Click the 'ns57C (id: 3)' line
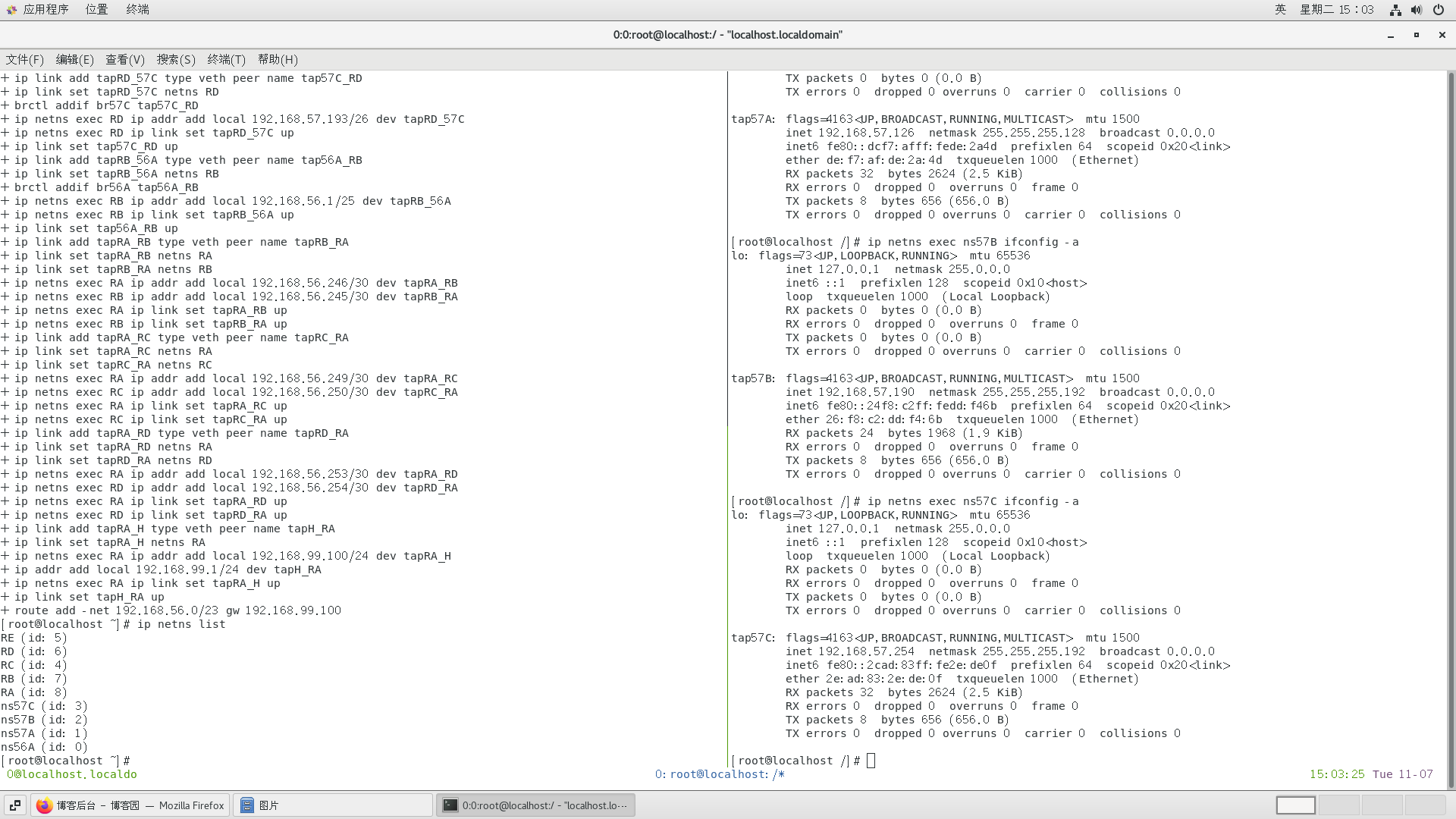The image size is (1456, 819). coord(44,706)
